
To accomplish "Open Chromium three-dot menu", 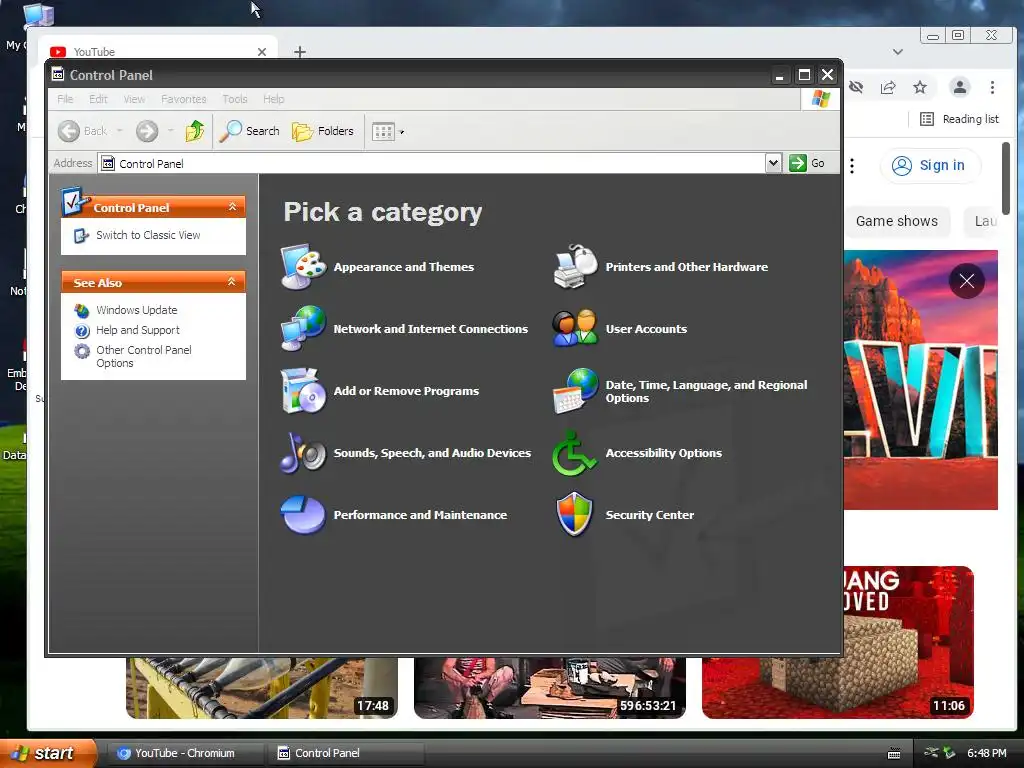I will 992,87.
